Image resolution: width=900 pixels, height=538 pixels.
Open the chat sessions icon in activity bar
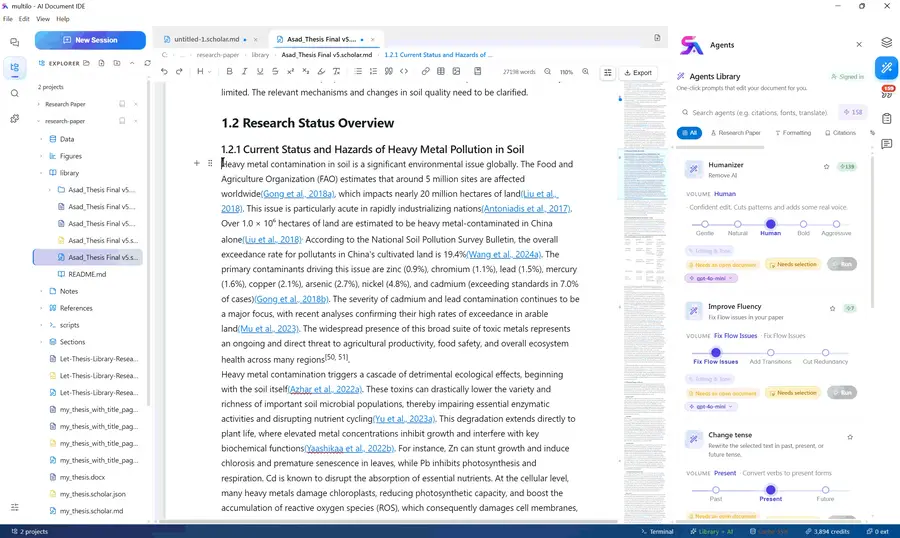pyautogui.click(x=15, y=42)
